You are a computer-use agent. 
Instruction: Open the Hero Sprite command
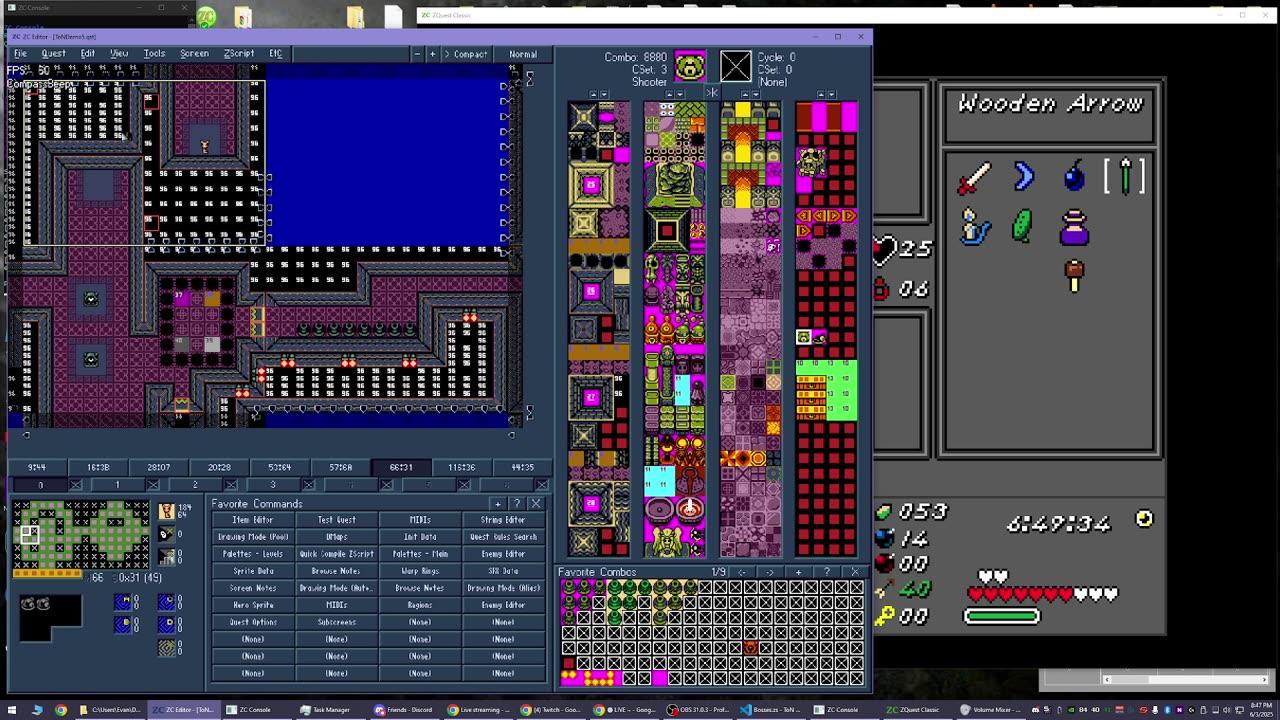click(x=253, y=605)
